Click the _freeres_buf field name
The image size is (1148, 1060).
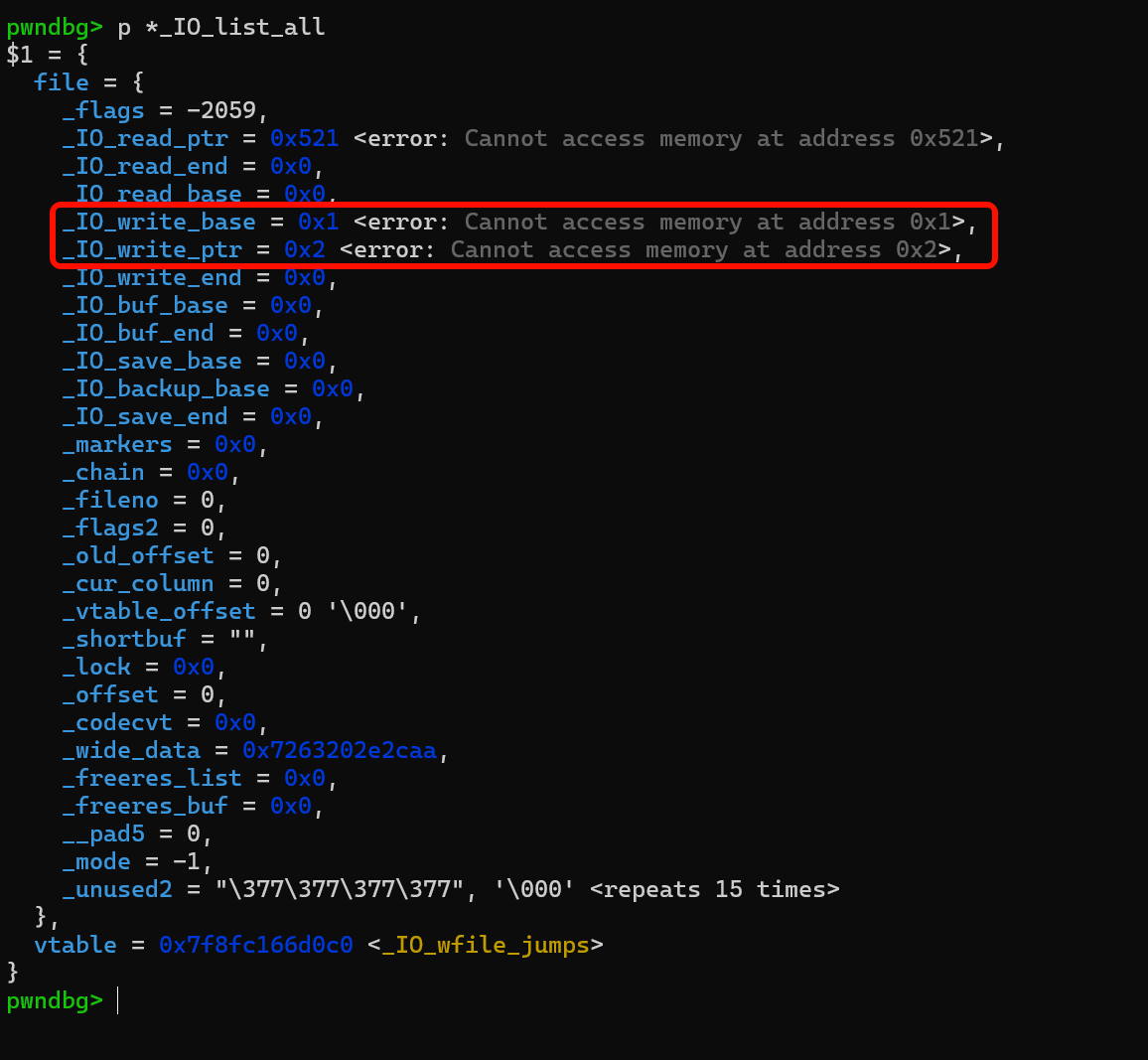[145, 807]
